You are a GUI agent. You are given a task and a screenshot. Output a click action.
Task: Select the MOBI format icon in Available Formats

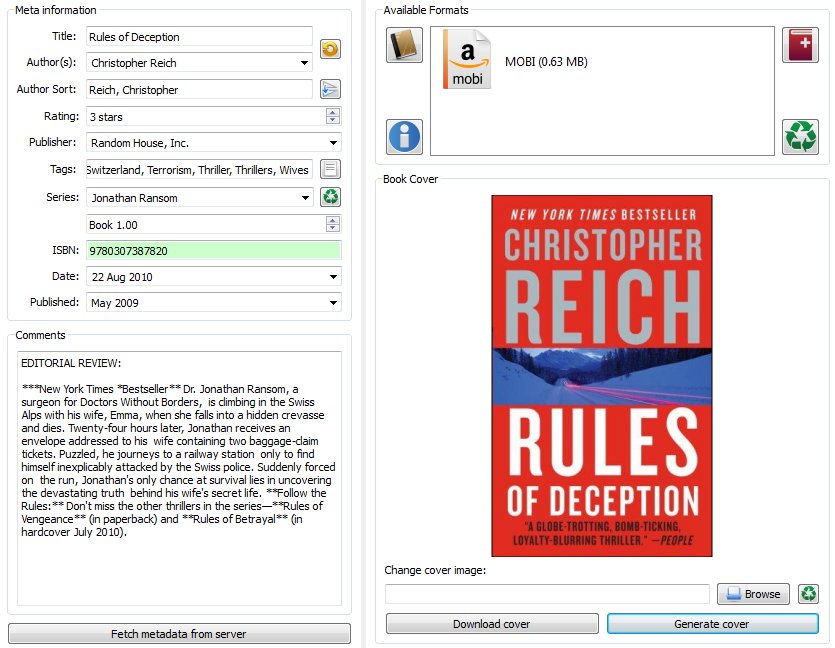click(467, 59)
